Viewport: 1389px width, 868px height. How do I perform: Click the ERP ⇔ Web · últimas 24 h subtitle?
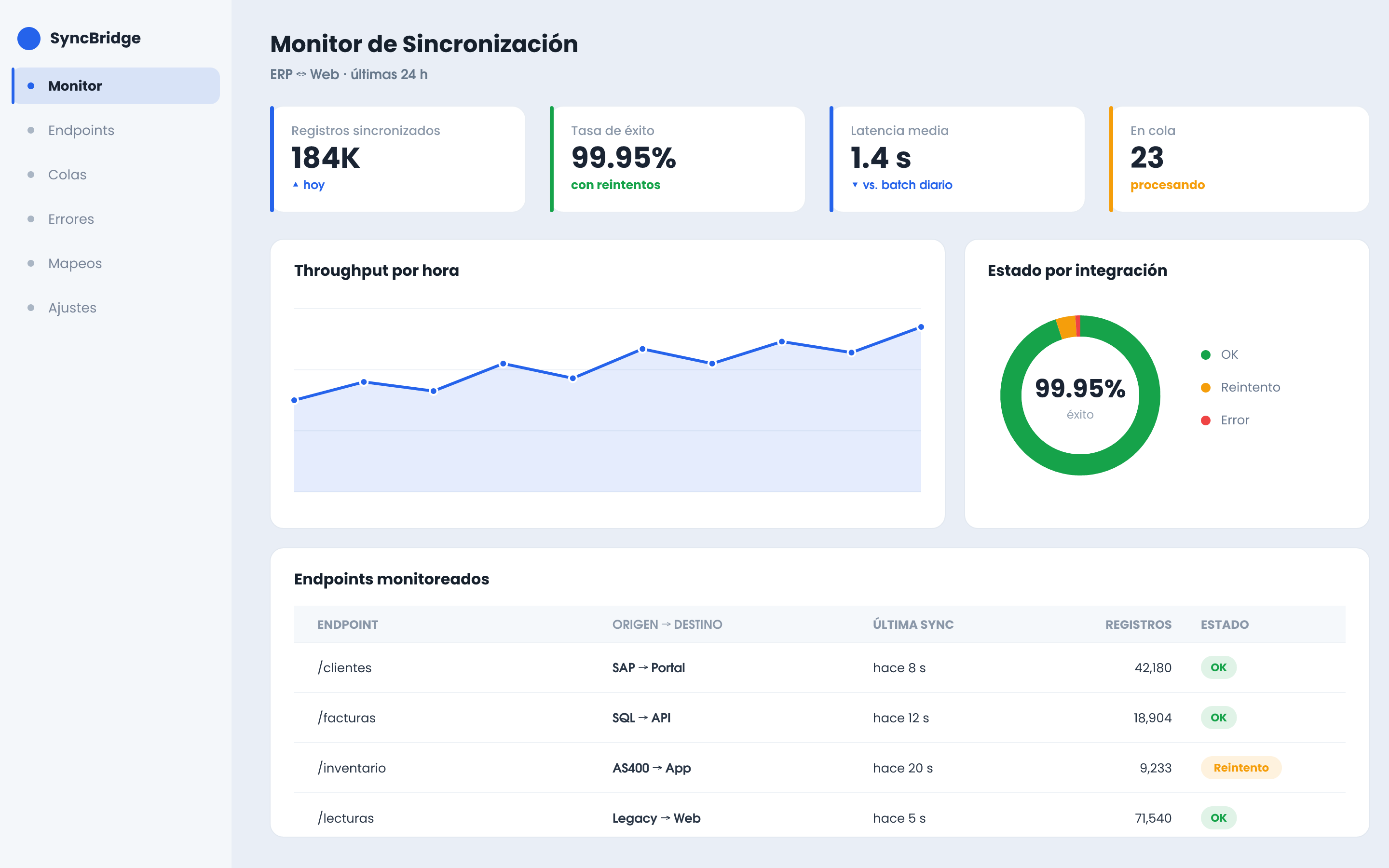tap(349, 75)
